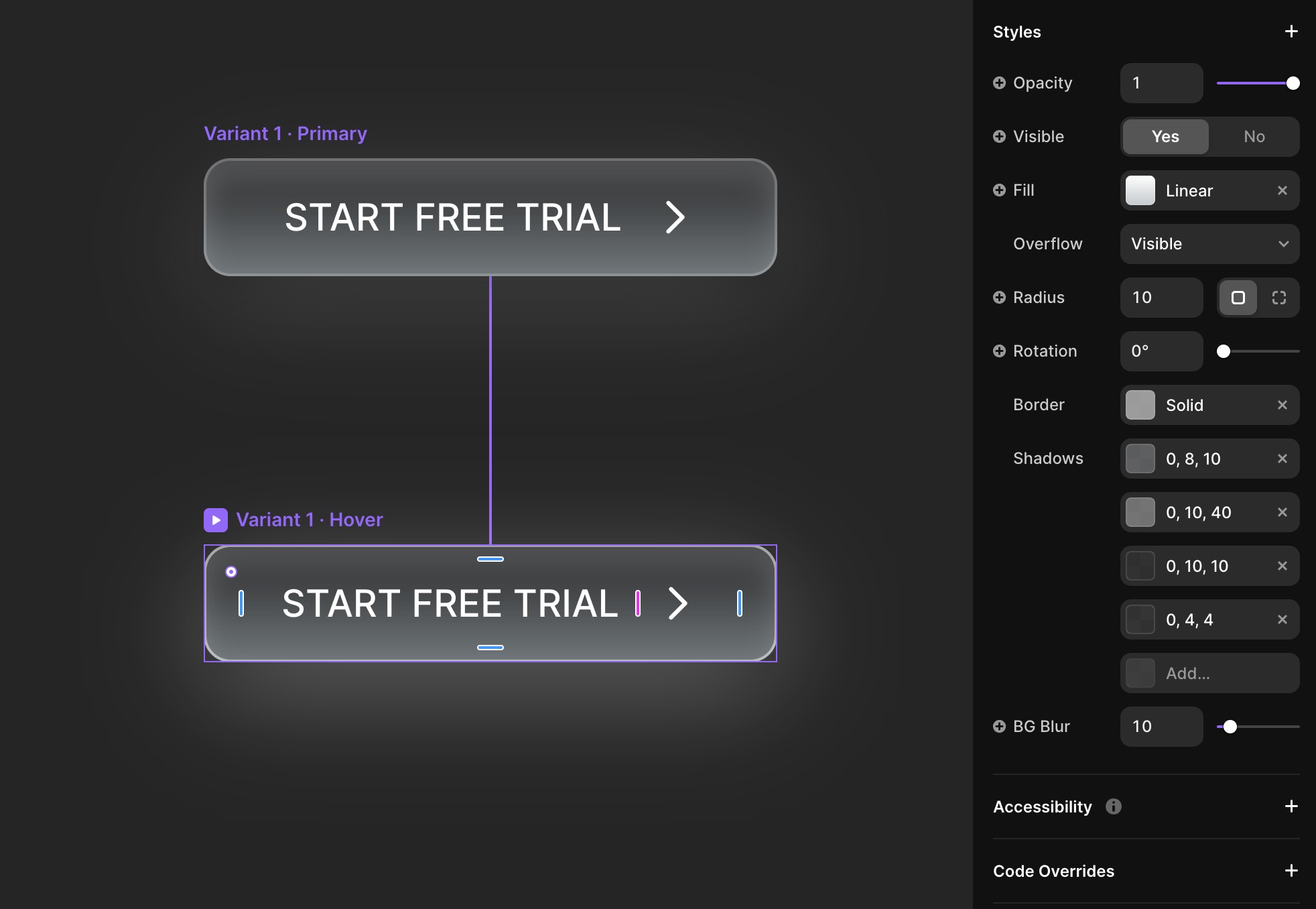Click the pink gap handle before chevron
The height and width of the screenshot is (909, 1316).
638,603
